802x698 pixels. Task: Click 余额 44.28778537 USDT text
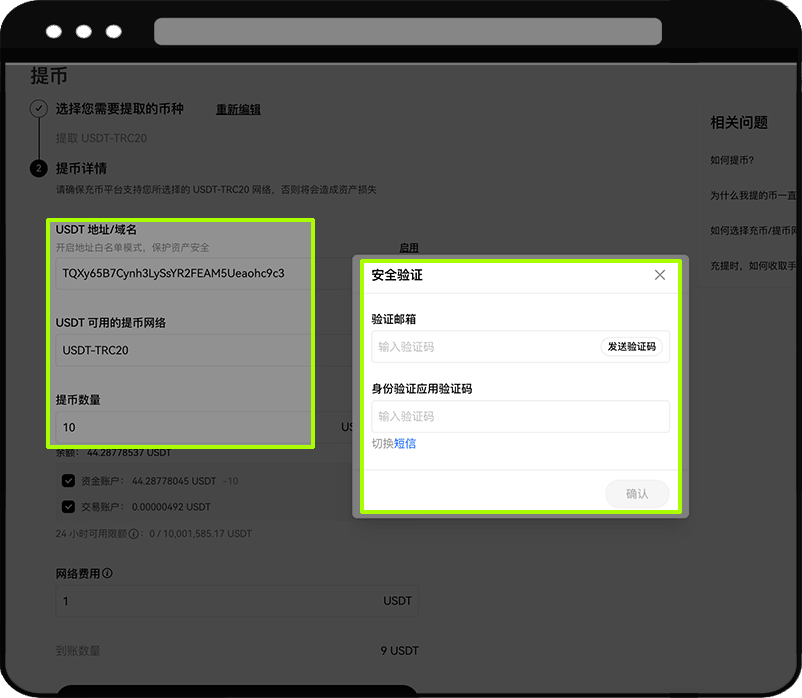[114, 453]
